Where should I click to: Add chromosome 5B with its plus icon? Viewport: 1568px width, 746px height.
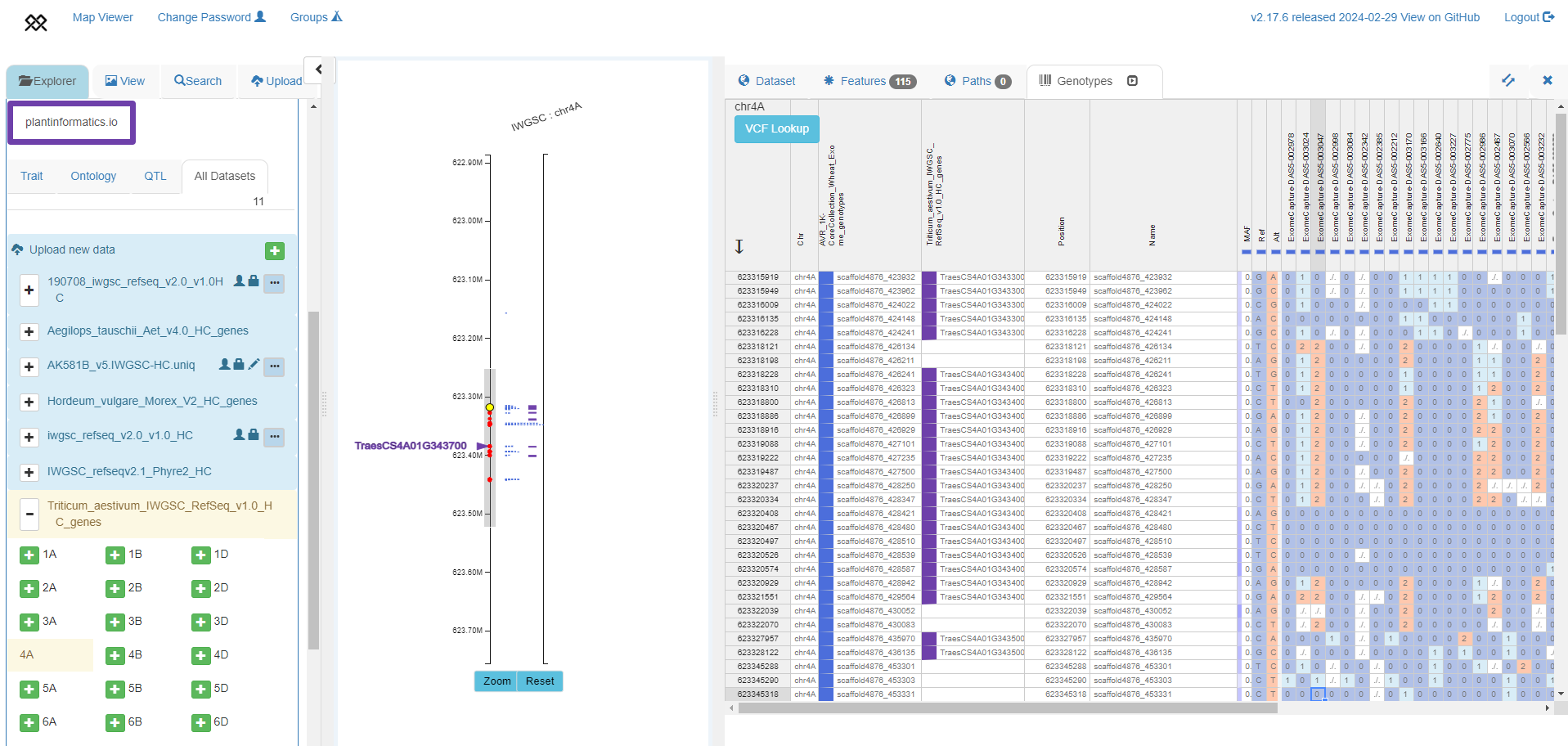115,690
